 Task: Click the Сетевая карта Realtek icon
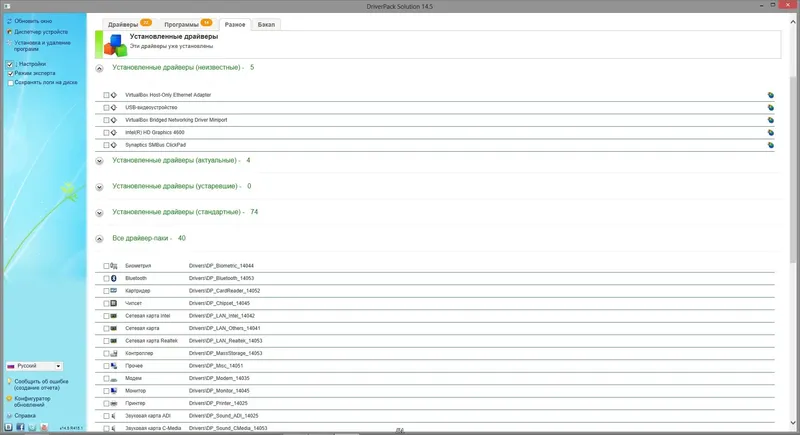point(114,341)
